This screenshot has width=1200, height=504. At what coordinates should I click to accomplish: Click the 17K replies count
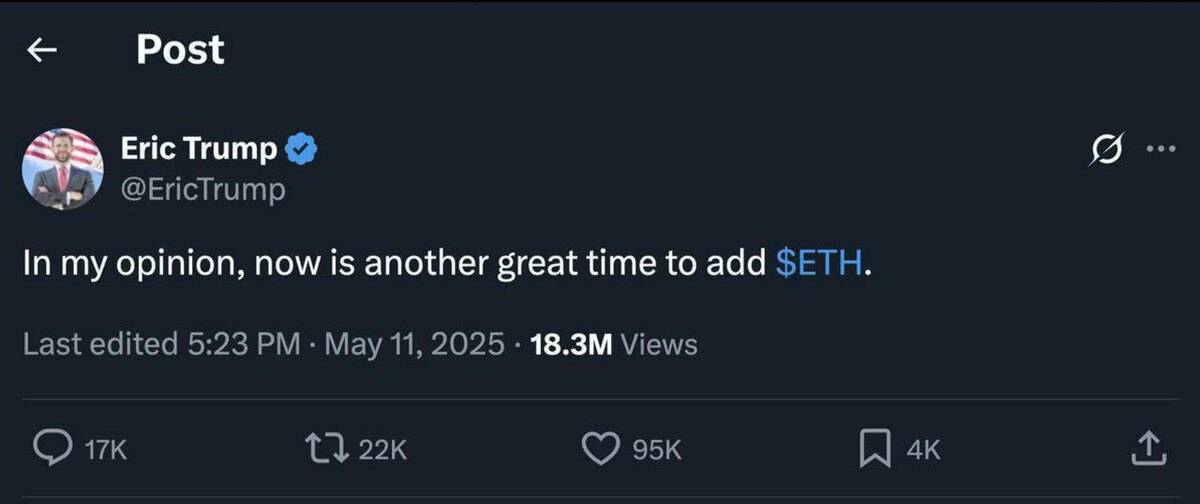pyautogui.click(x=107, y=451)
